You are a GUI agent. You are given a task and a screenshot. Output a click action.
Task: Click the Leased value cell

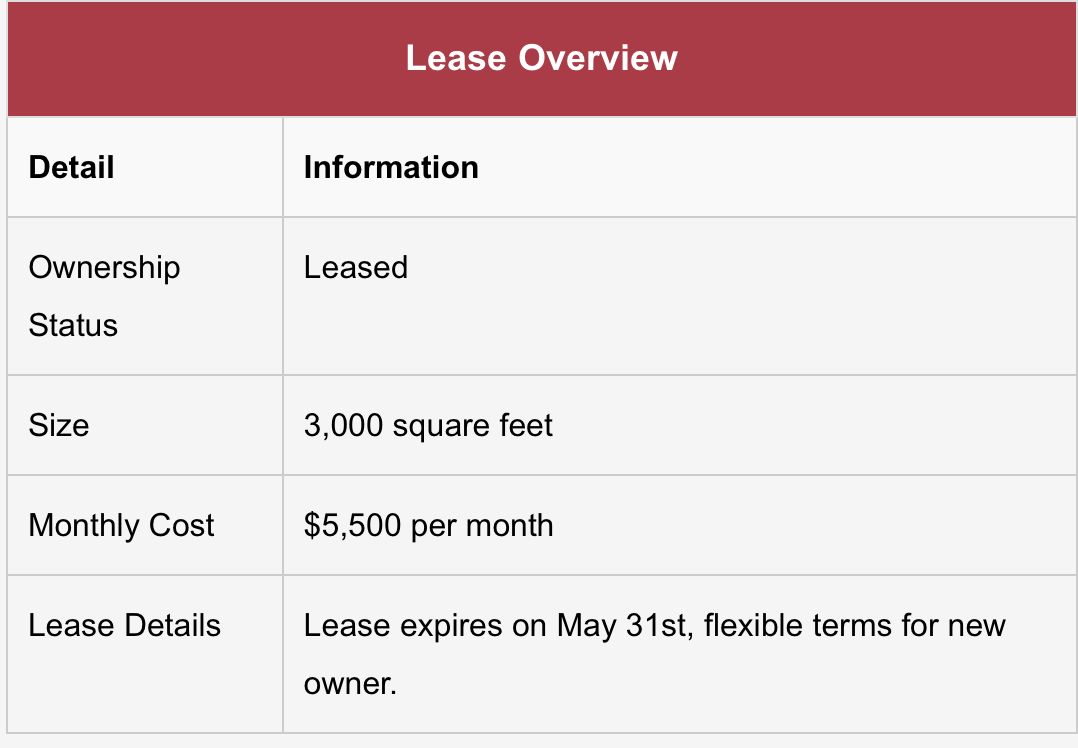(x=356, y=268)
